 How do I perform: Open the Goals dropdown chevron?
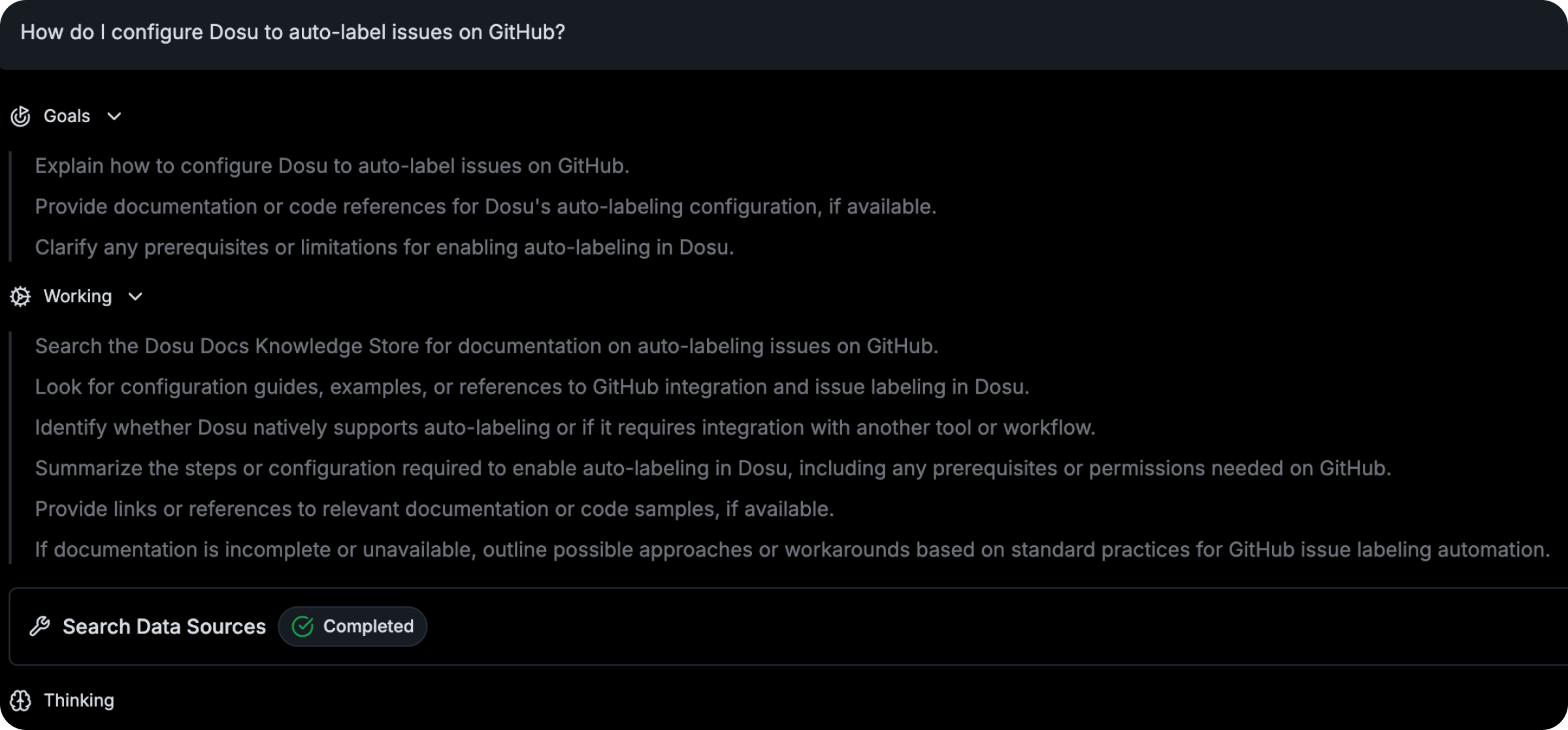[114, 116]
